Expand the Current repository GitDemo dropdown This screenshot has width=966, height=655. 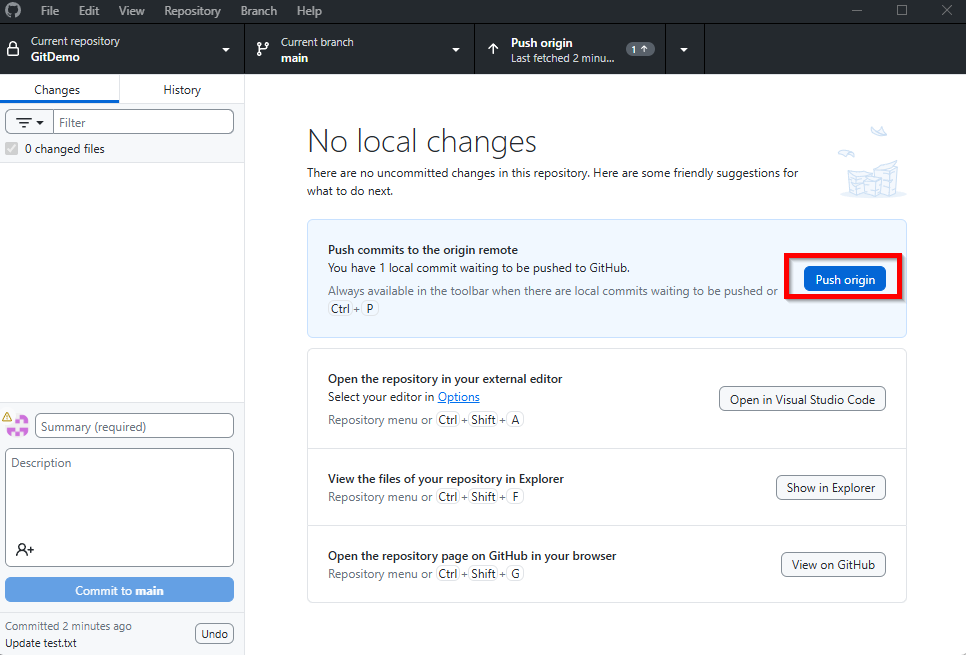tap(122, 49)
